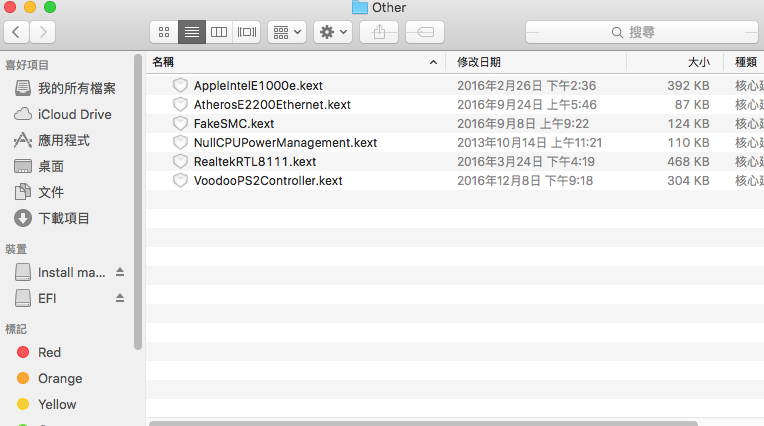Click the file name VoodooPS2Controller.kext
This screenshot has width=764, height=426.
click(268, 181)
